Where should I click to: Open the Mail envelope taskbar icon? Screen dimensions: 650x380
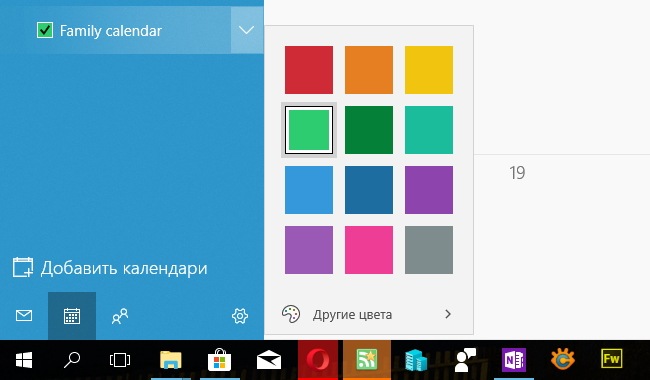[x=269, y=360]
